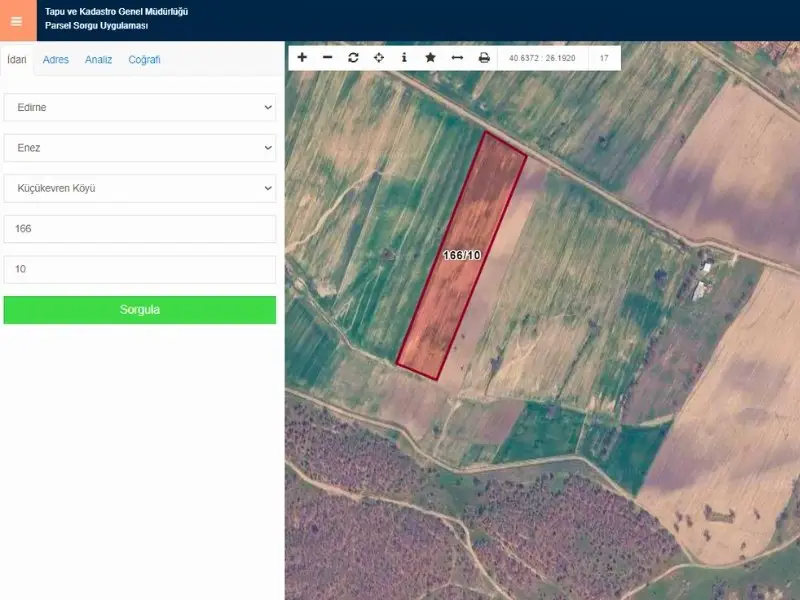Focus the block field containing 166
This screenshot has width=800, height=600.
pos(140,229)
